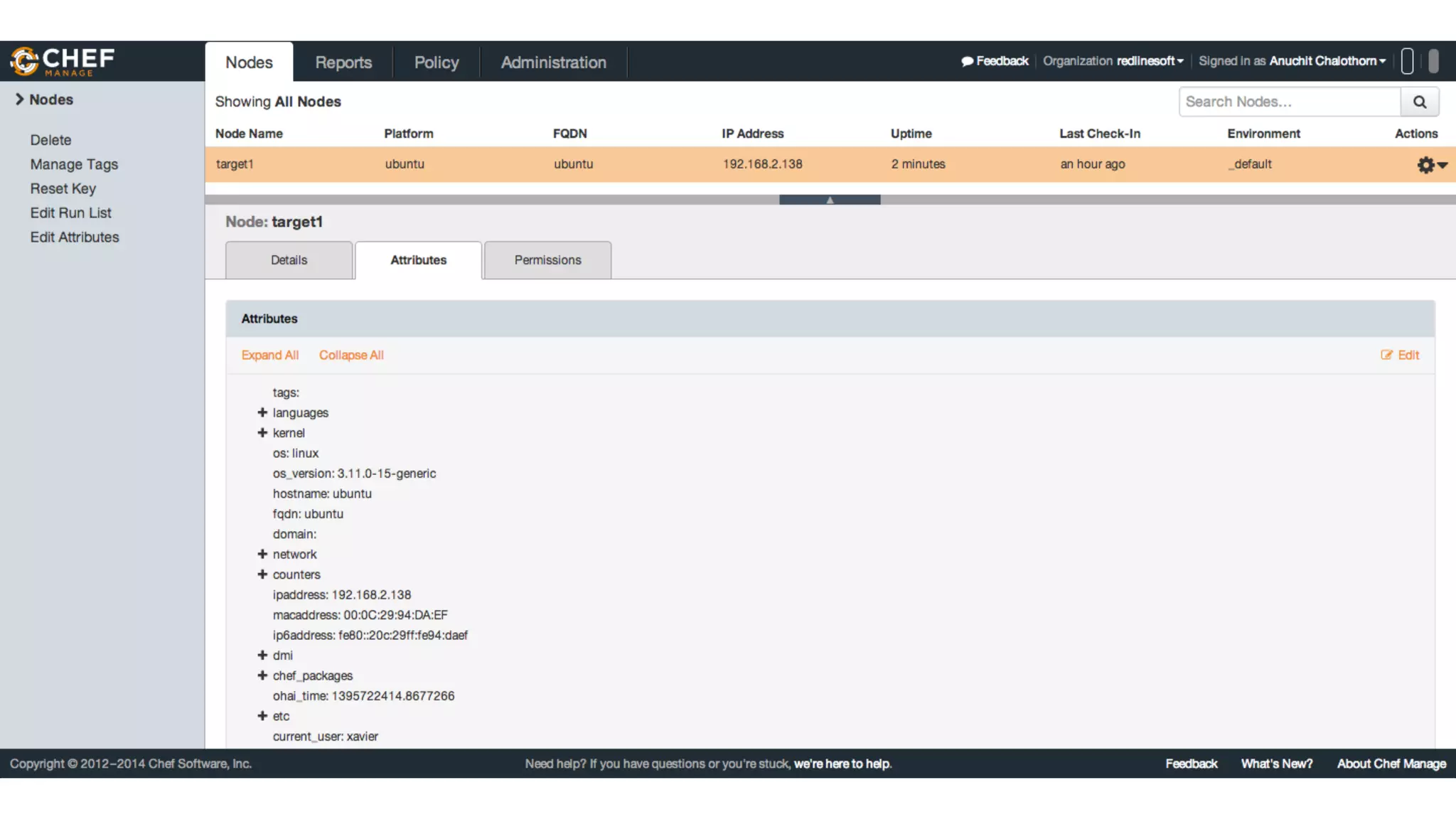Click the current_user: xavier line
The image size is (1456, 819).
[326, 737]
